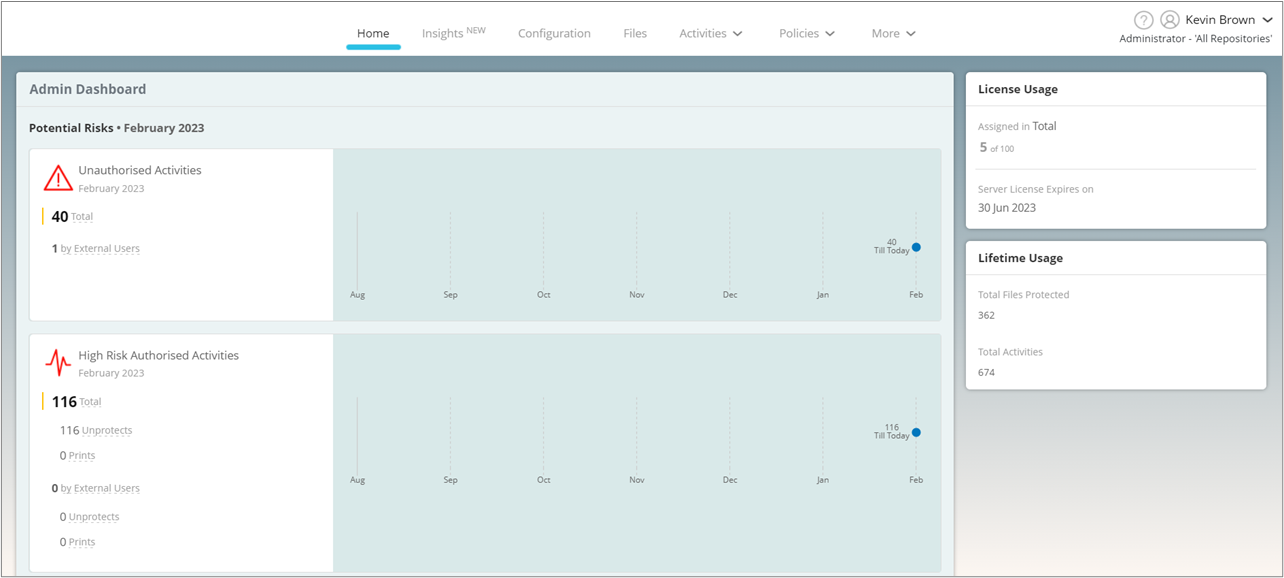Open the Configuration tab
The height and width of the screenshot is (578, 1284).
point(554,33)
